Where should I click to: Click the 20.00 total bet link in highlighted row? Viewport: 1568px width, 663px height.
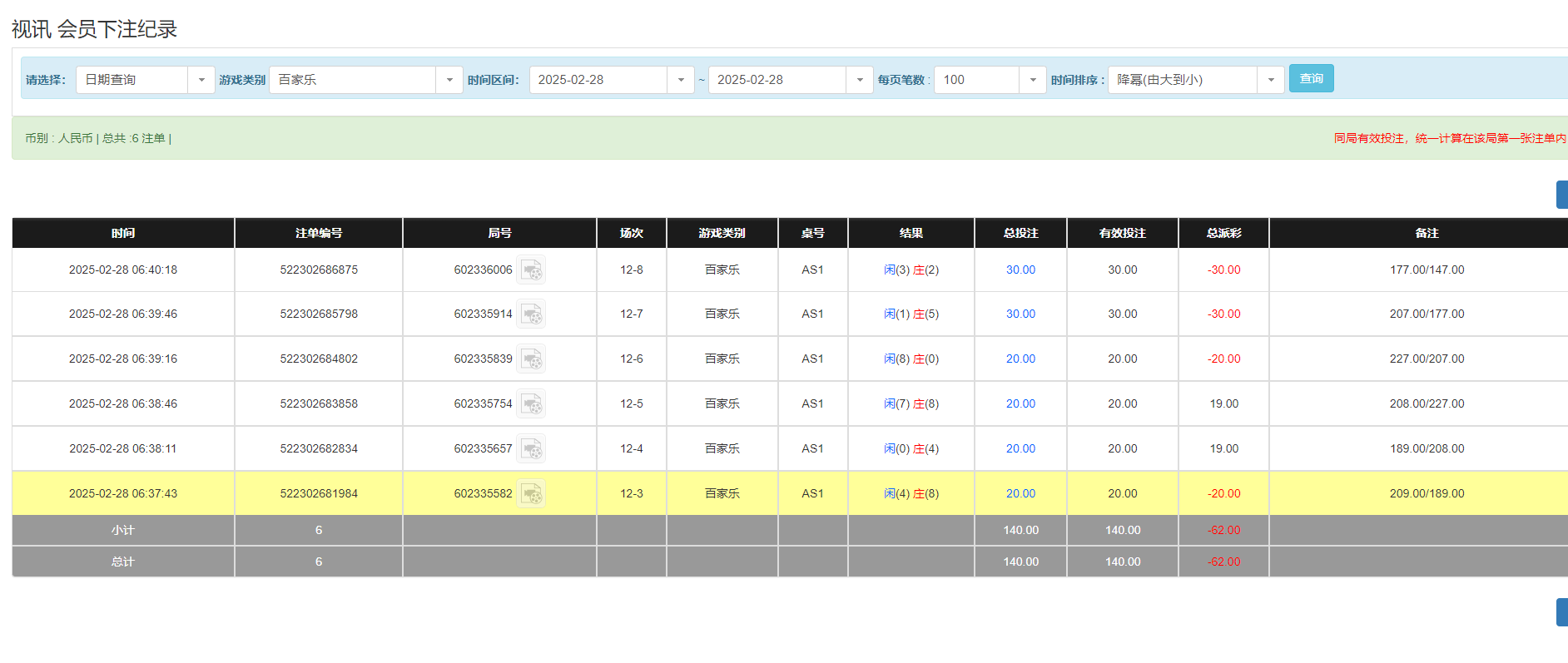coord(1020,494)
